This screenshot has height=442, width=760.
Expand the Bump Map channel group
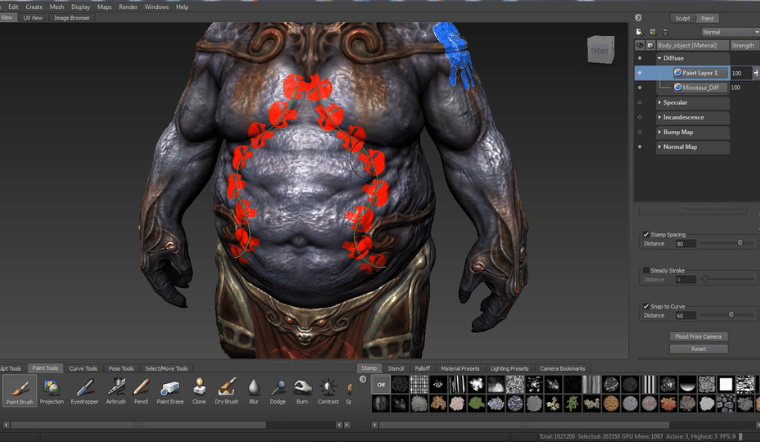tap(659, 132)
